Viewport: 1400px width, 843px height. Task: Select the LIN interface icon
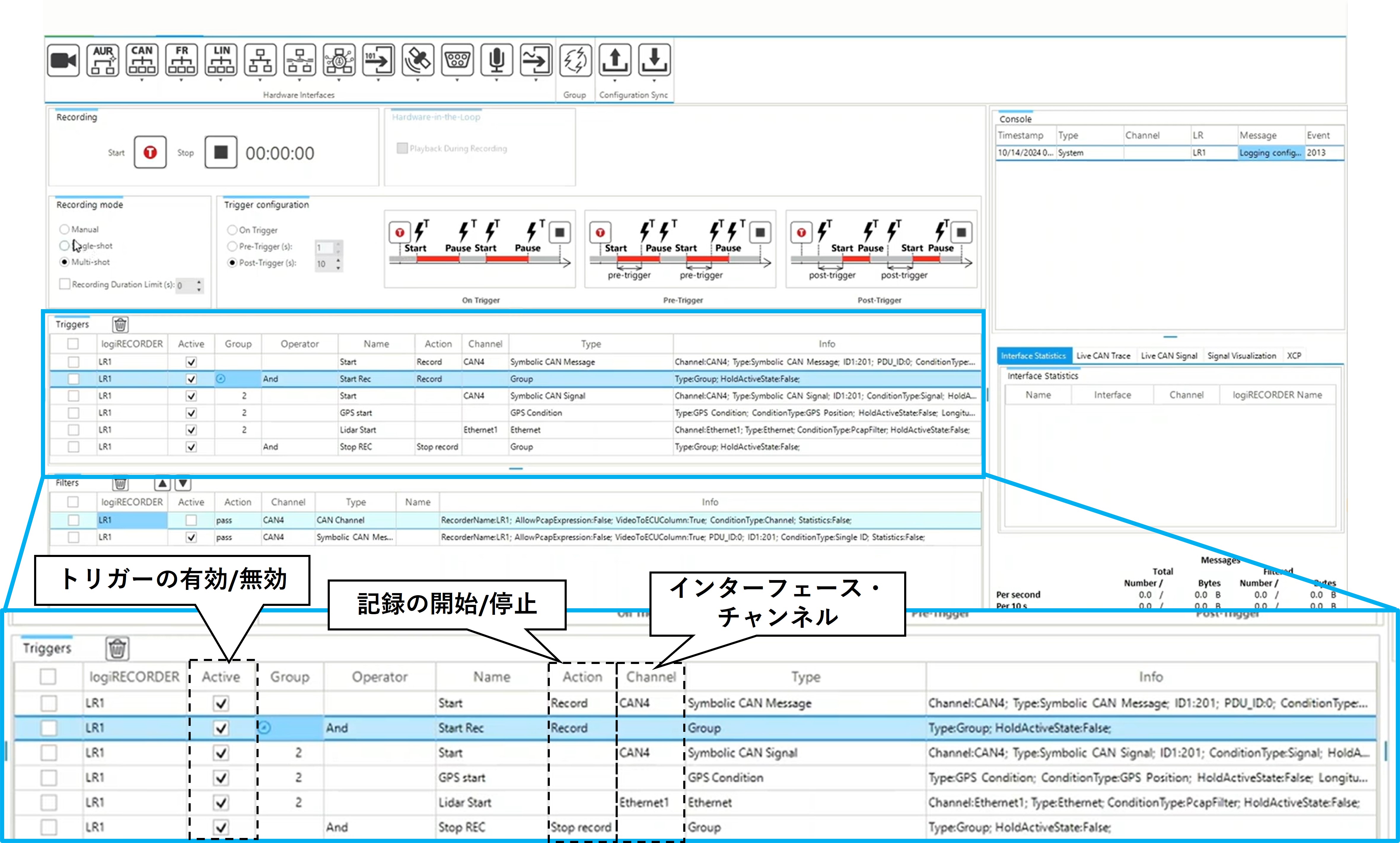coord(221,60)
